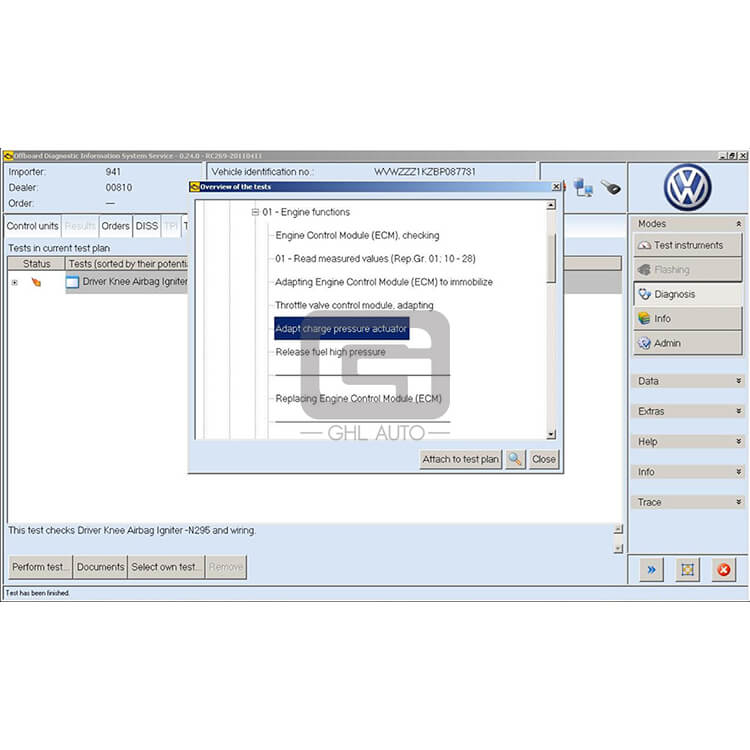The width and height of the screenshot is (750, 750).
Task: Expand the Trace panel
Action: click(x=739, y=502)
